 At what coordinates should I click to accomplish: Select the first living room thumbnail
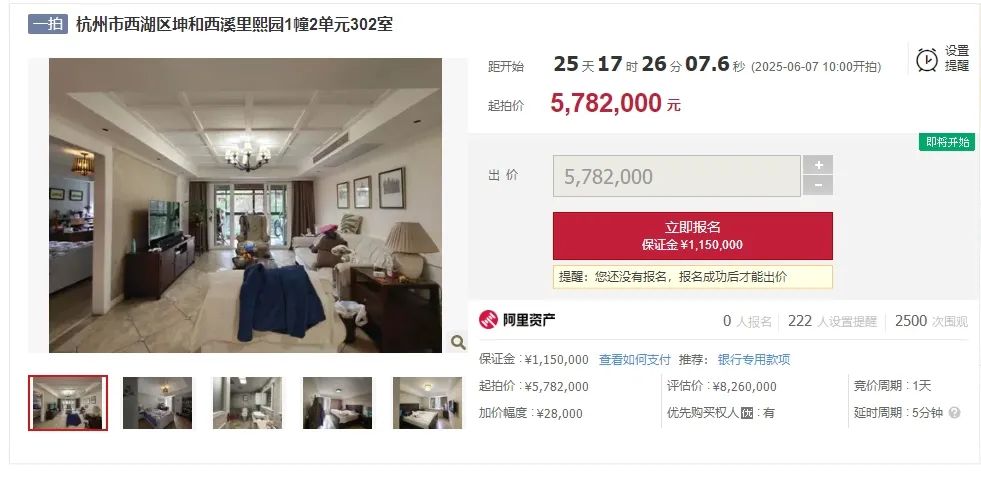tap(68, 403)
